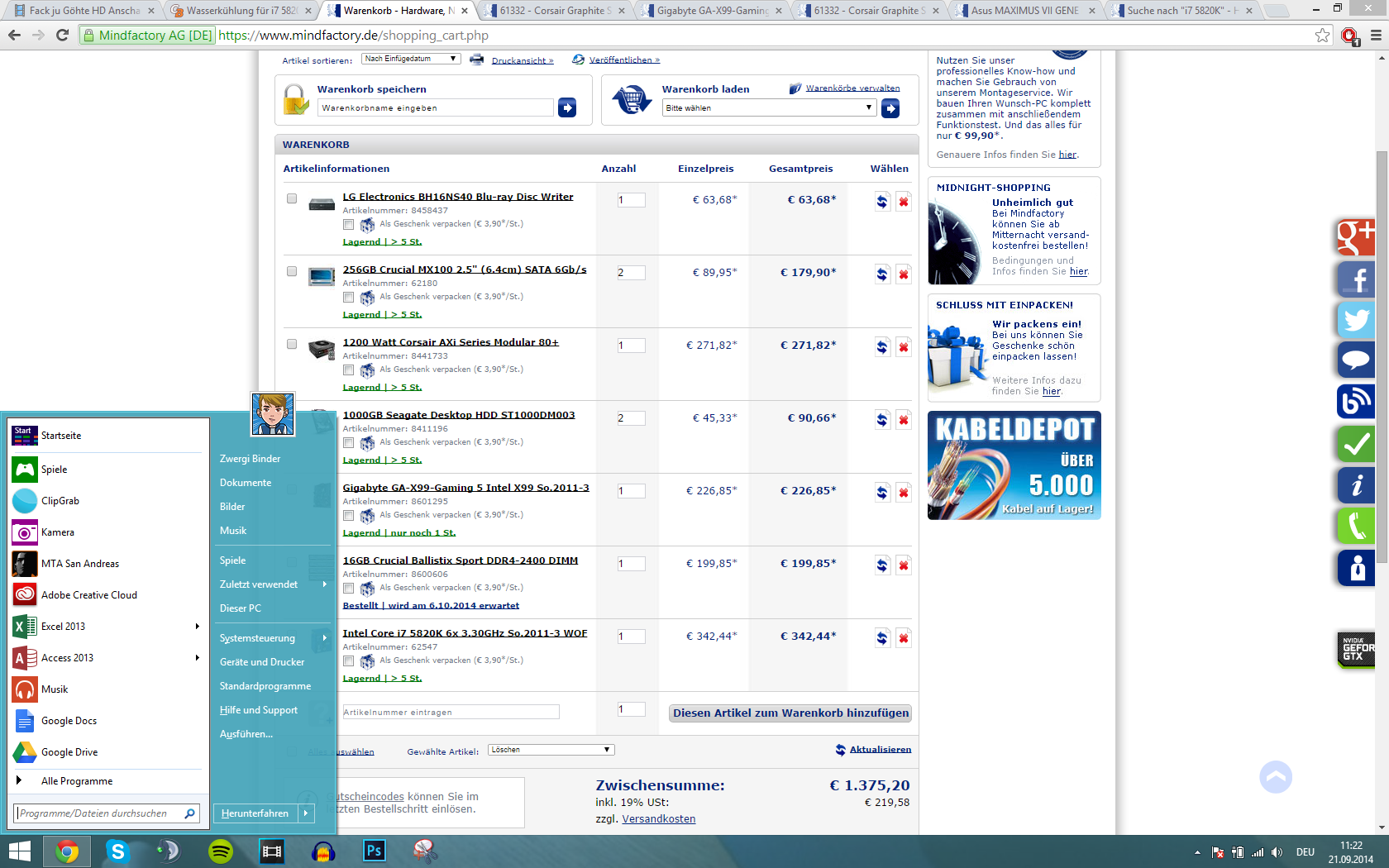Screen dimensions: 1389x868
Task: Open Spotify from the taskbar
Action: pyautogui.click(x=221, y=851)
